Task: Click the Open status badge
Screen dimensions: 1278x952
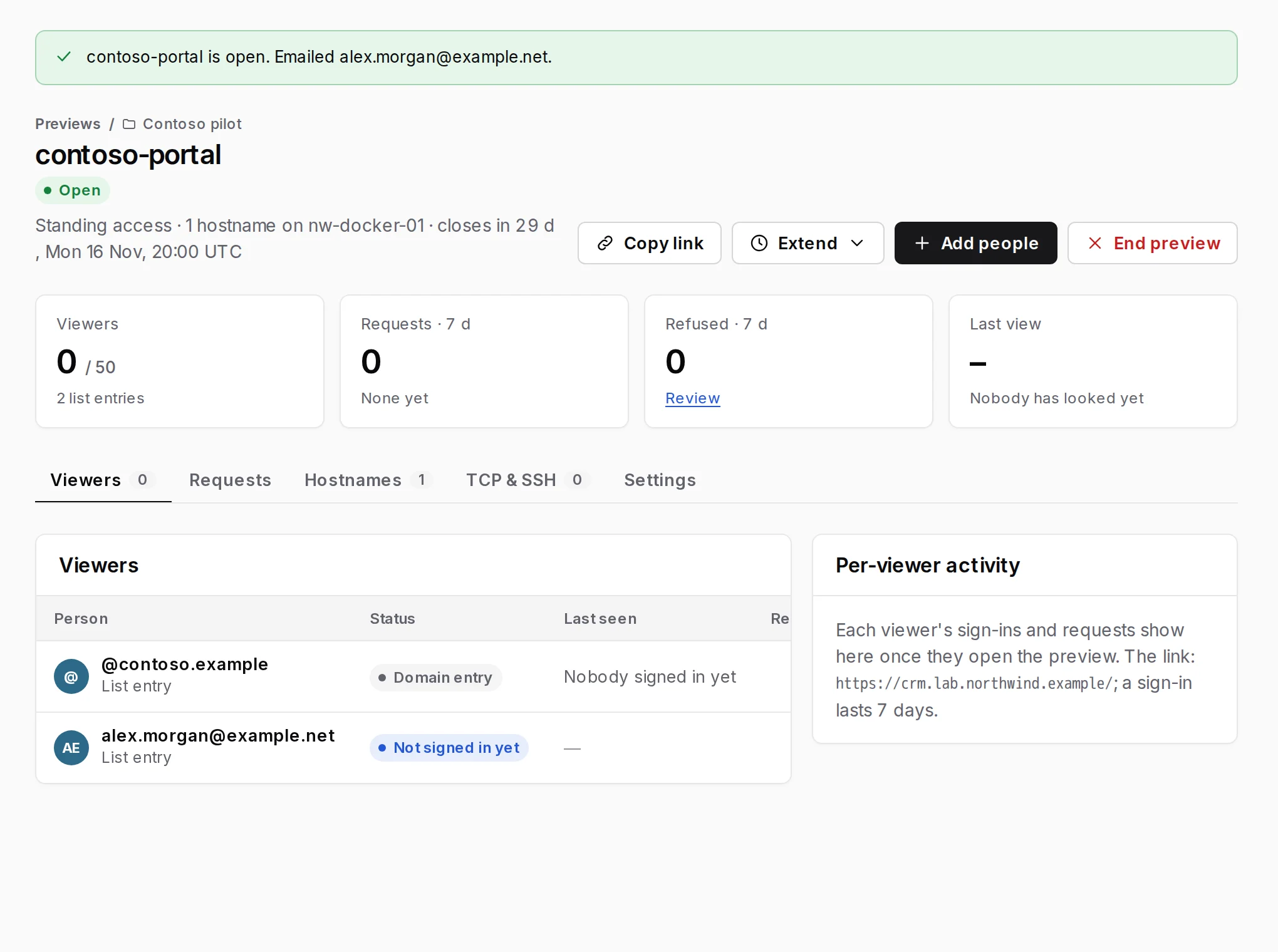Action: pyautogui.click(x=73, y=190)
